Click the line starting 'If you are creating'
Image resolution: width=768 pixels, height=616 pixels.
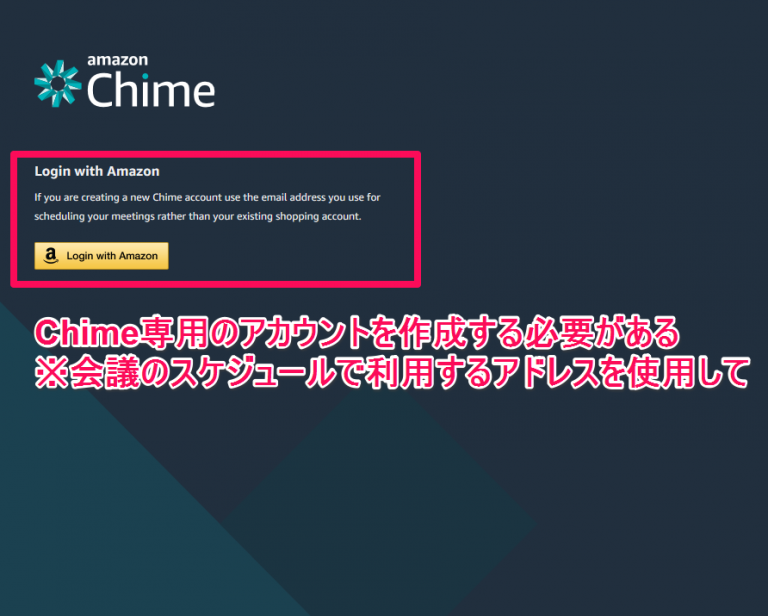[x=207, y=197]
